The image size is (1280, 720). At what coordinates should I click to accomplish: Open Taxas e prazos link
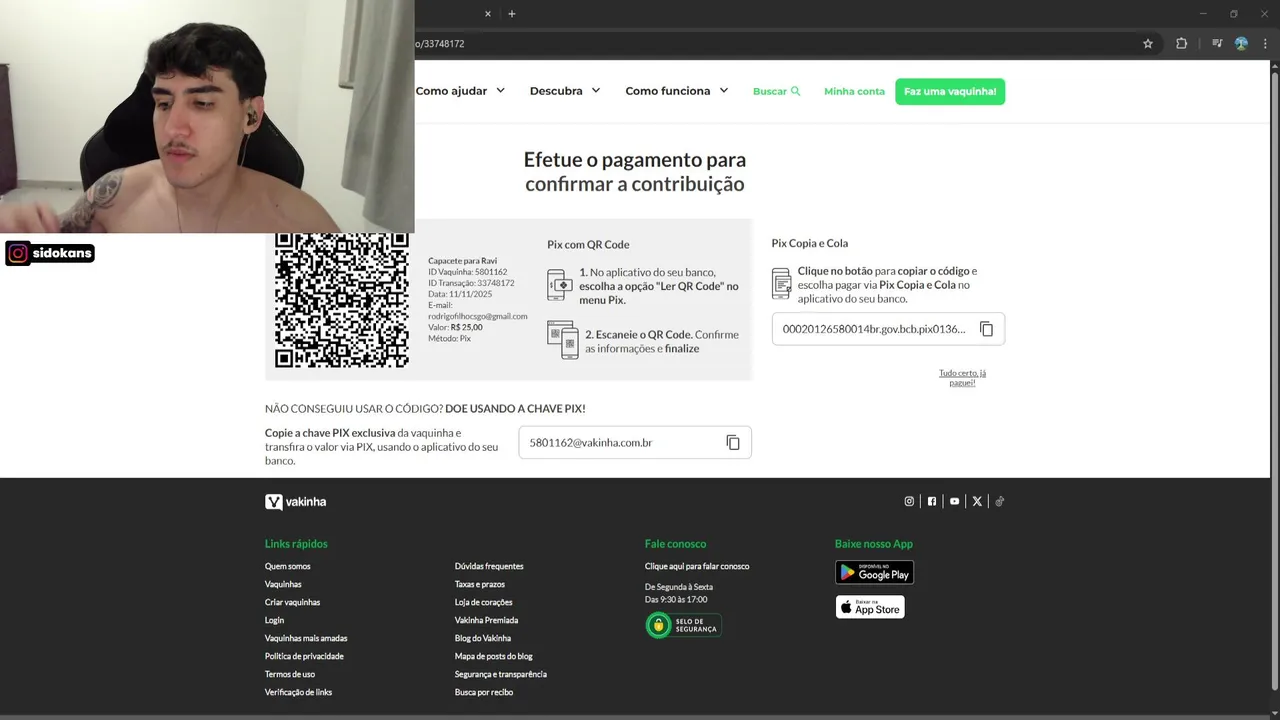(x=480, y=584)
